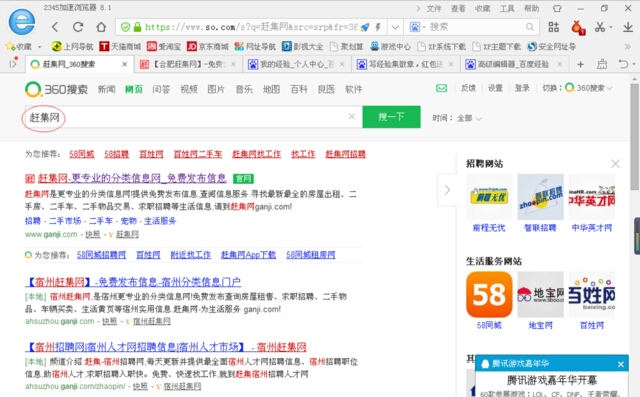640x397 pixels.
Task: Open 前程无忧 thumbnail
Action: coord(489,197)
